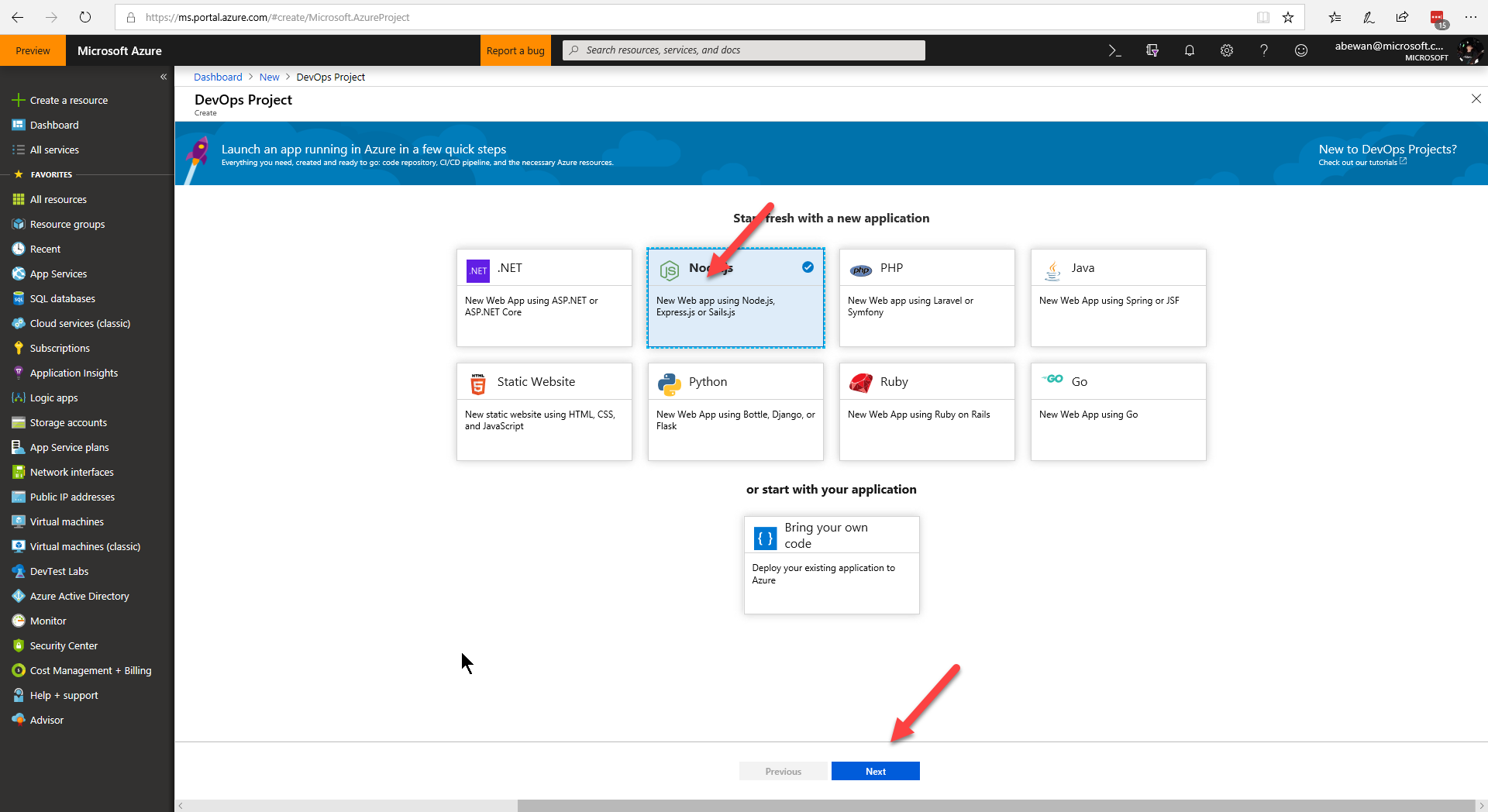Click the All resources grid icon
Screen dimensions: 1488x812
coord(19,199)
